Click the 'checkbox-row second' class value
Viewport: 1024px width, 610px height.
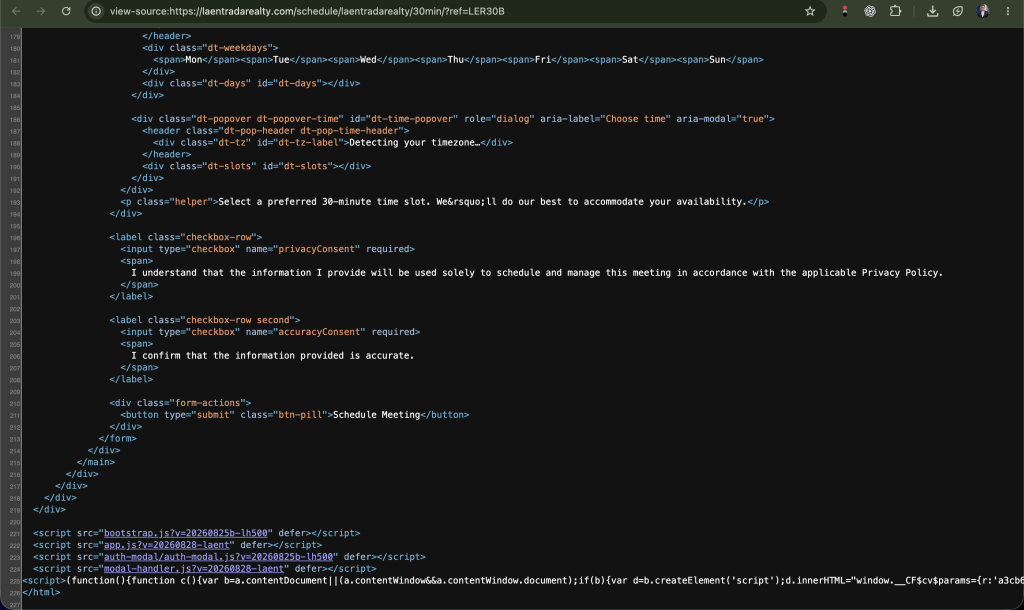[x=237, y=320]
